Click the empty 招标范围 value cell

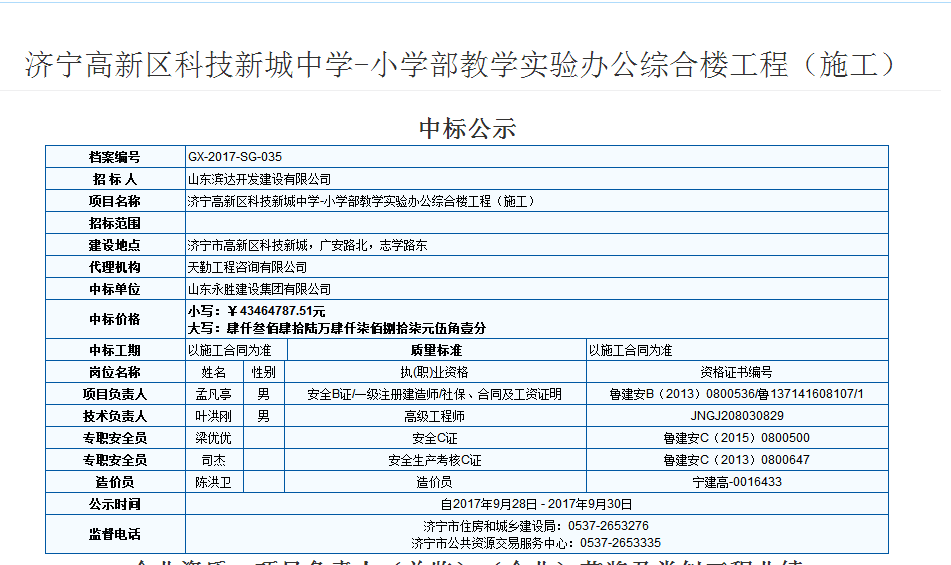(536, 223)
